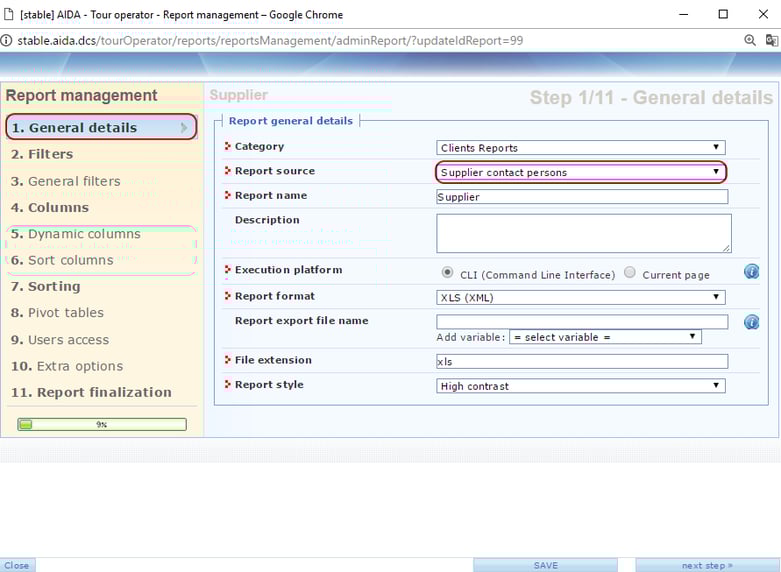Open the 4. Columns step
This screenshot has width=781, height=572.
tap(50, 207)
